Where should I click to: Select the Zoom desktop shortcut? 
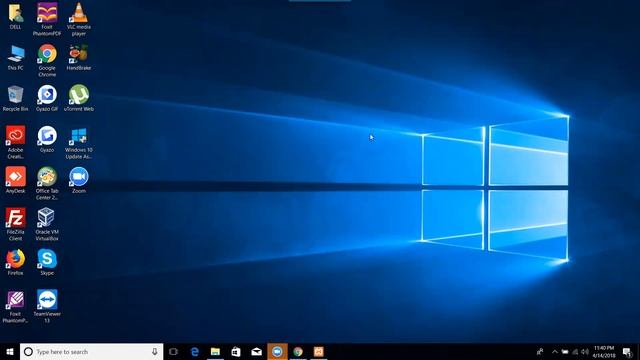coord(79,180)
